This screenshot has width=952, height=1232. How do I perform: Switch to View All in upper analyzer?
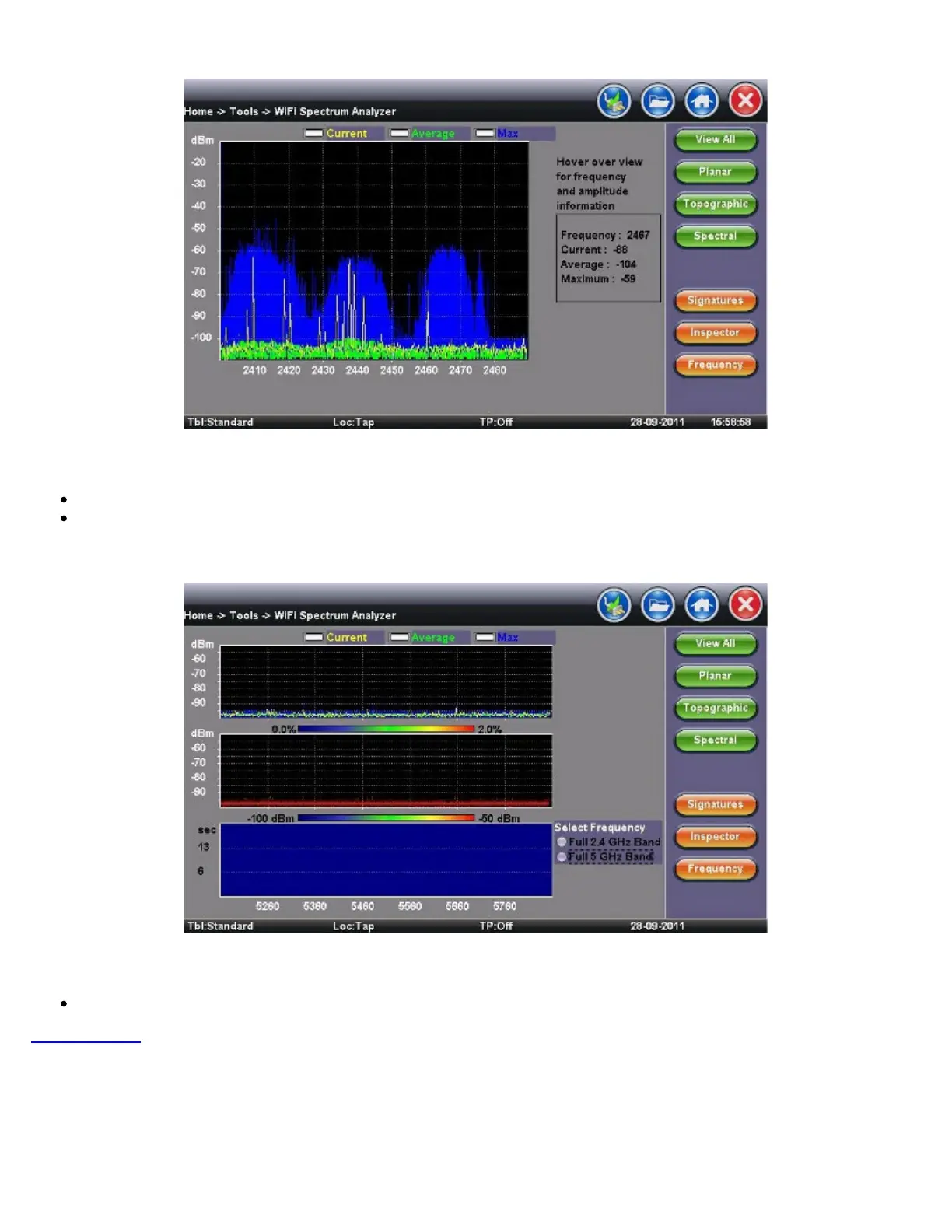coord(715,140)
